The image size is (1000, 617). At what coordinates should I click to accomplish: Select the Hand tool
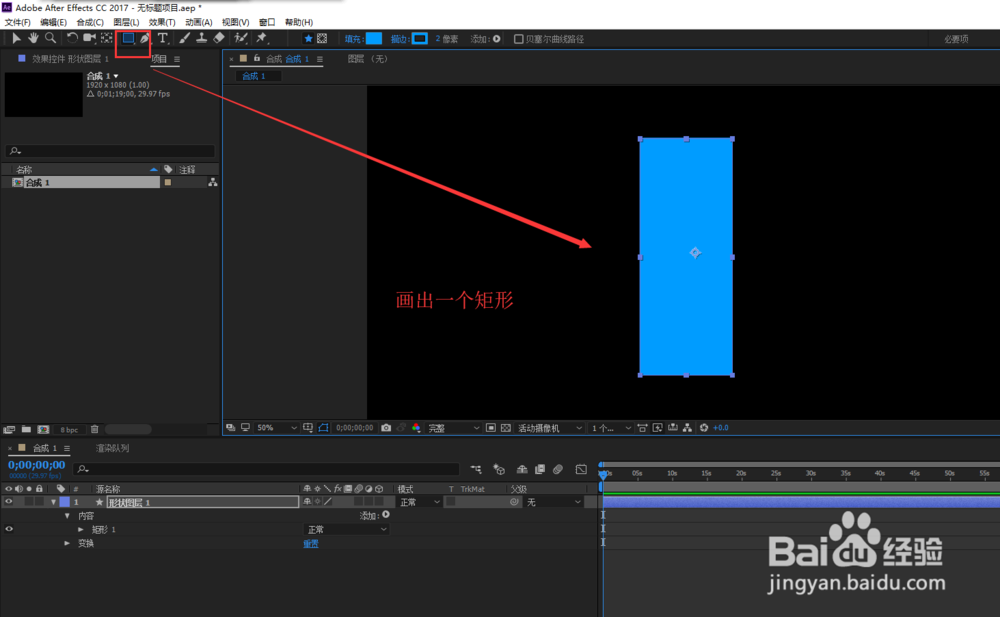[x=33, y=38]
